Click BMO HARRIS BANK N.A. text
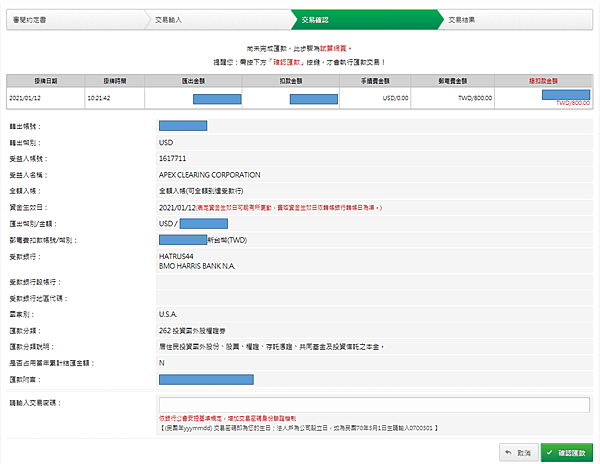 click(x=197, y=266)
